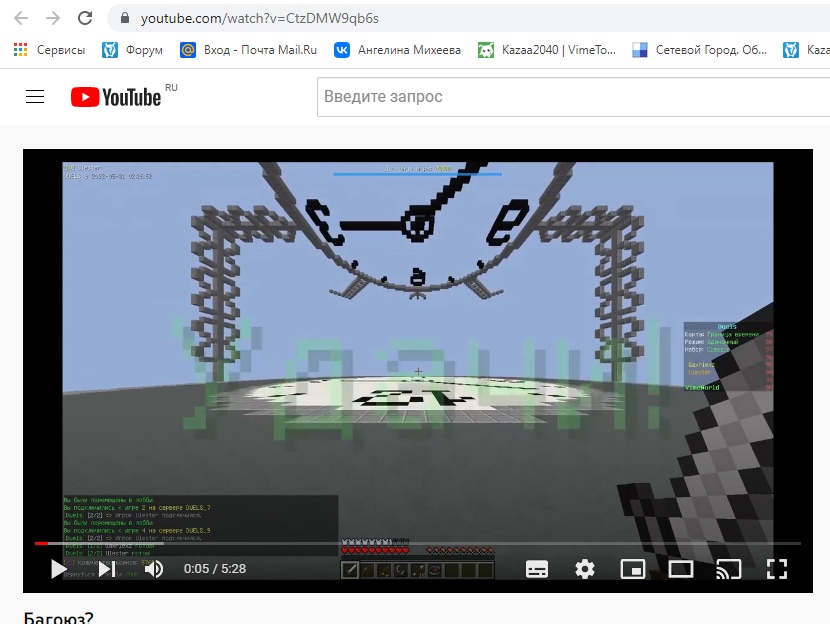Open Сетевой Город bookmark
The width and height of the screenshot is (830, 624).
point(700,50)
